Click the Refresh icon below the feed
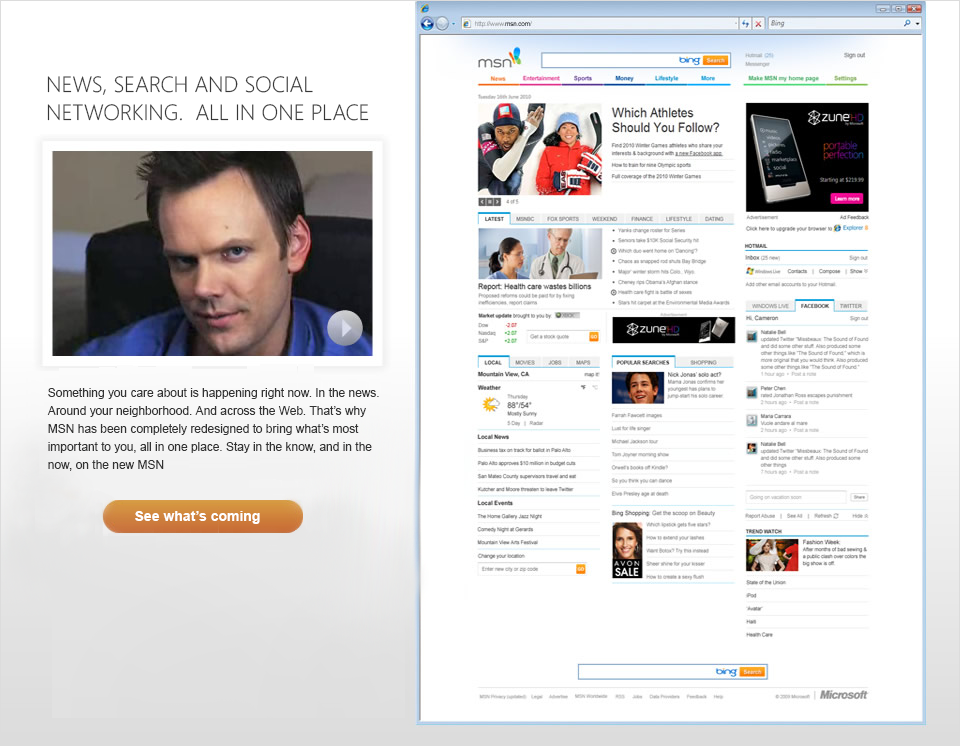This screenshot has height=746, width=960. [x=836, y=516]
